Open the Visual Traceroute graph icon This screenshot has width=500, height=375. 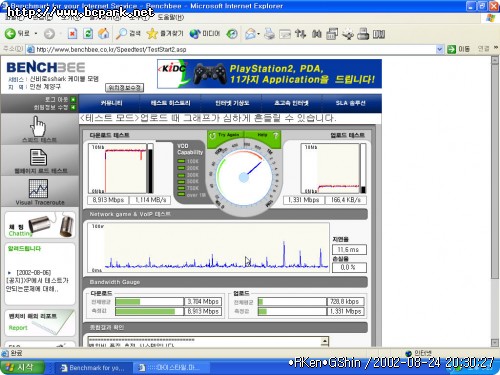point(38,188)
